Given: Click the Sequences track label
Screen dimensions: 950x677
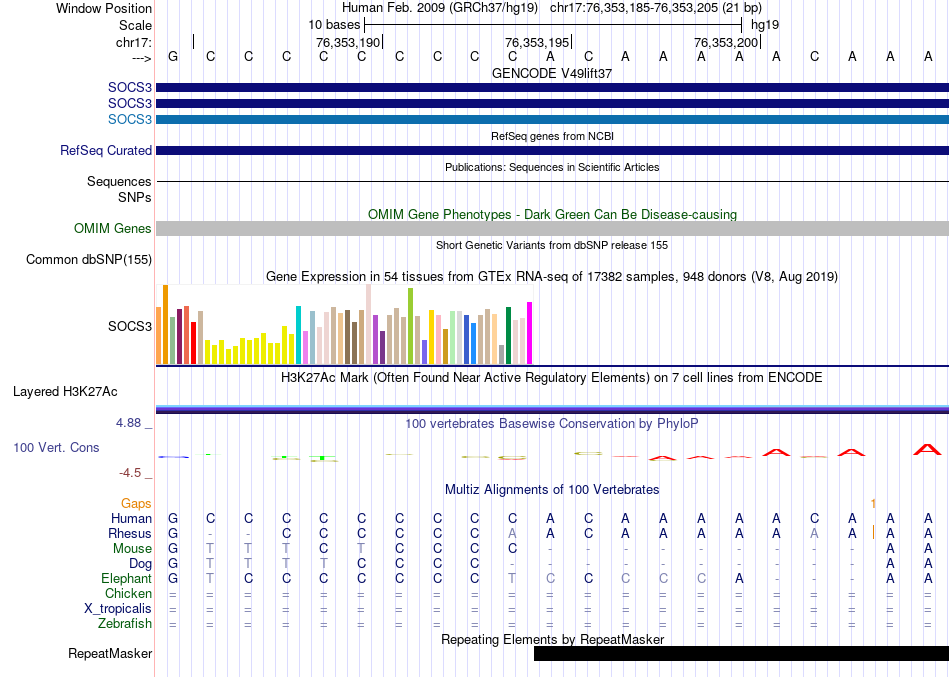Looking at the screenshot, I should click(119, 181).
